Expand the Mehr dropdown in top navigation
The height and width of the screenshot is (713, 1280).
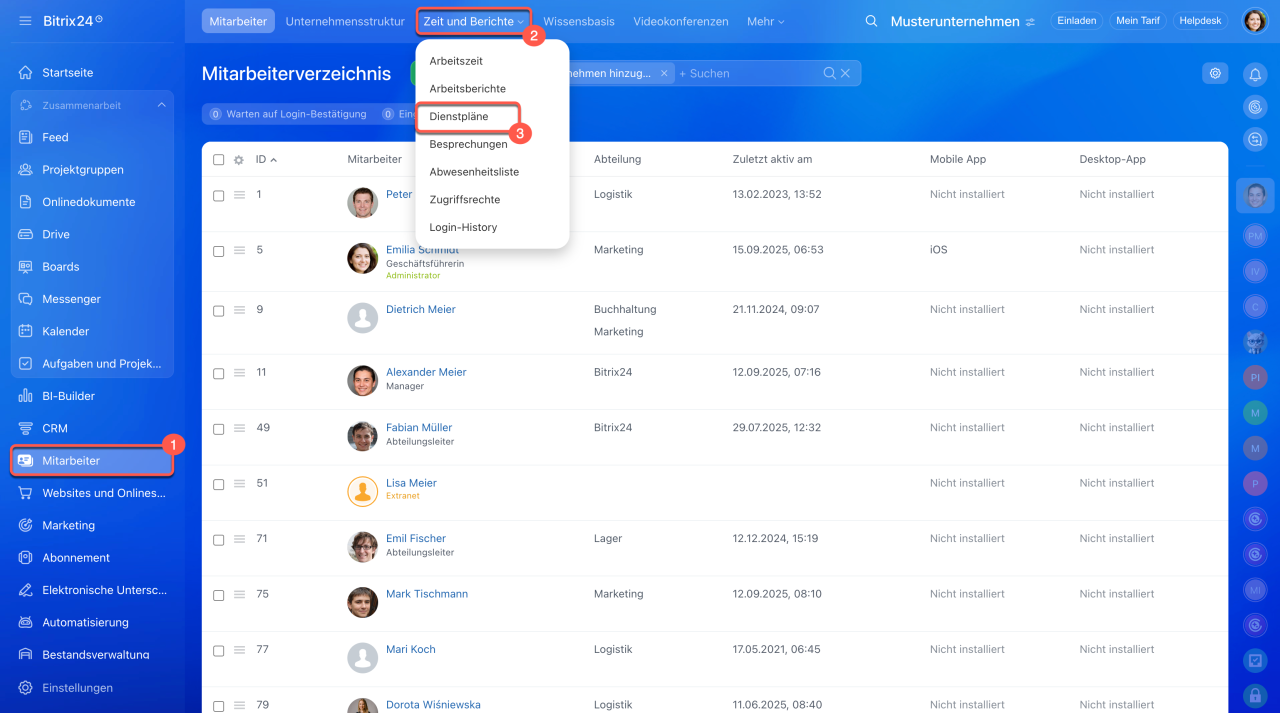click(765, 21)
